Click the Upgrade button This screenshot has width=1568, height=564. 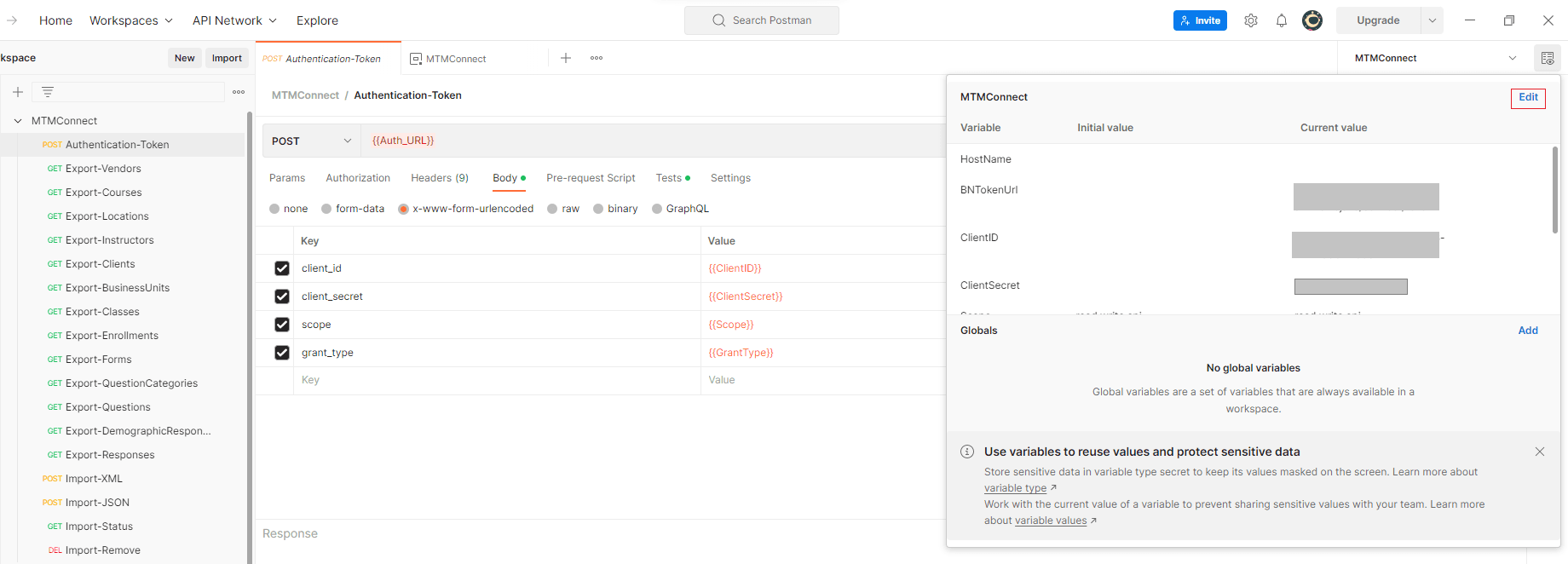(1378, 20)
